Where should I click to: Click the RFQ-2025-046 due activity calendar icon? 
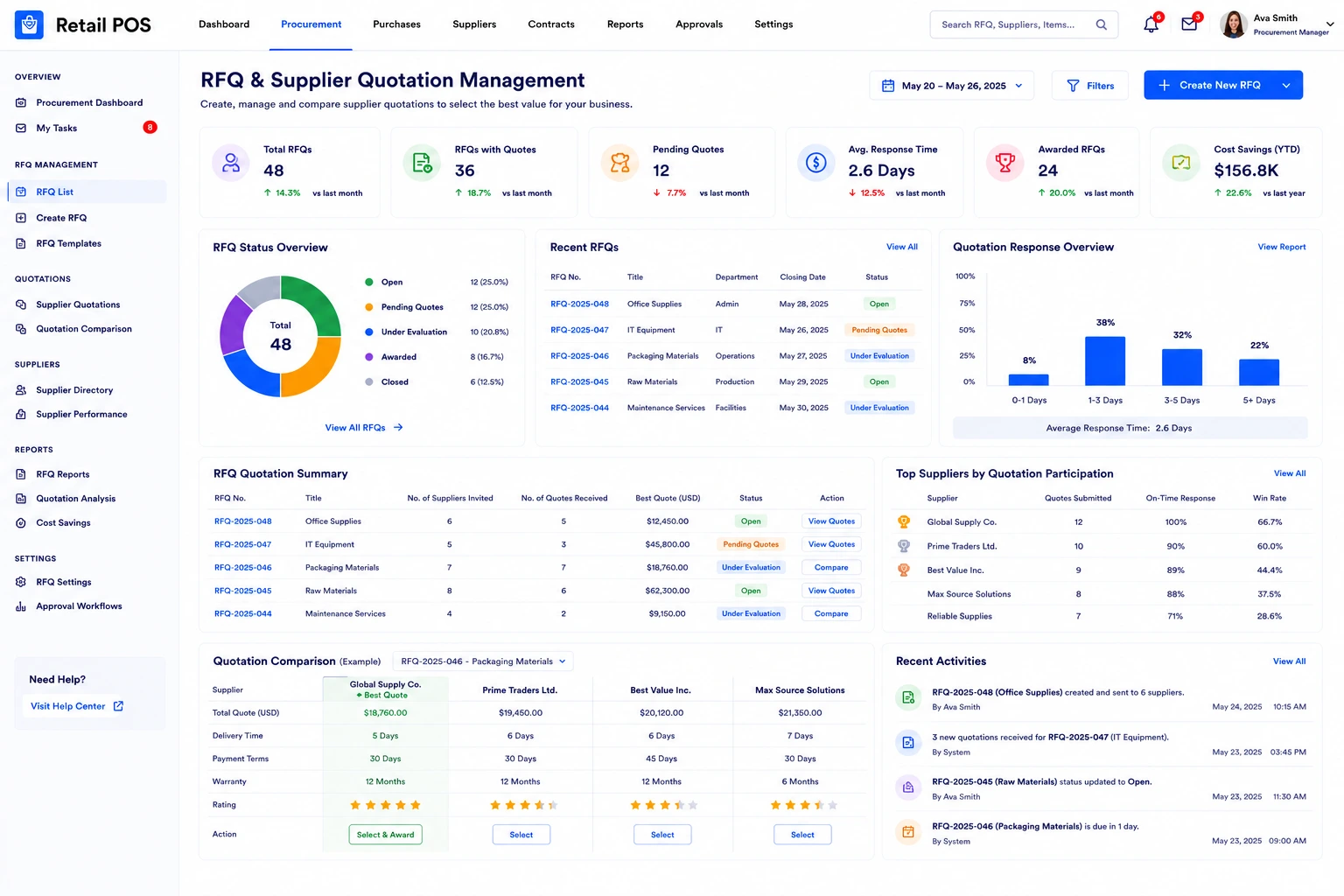click(908, 832)
